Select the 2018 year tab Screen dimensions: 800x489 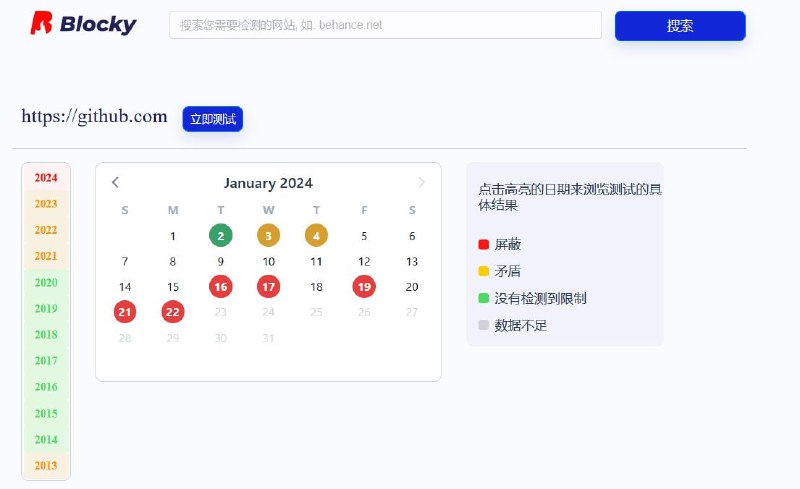click(46, 334)
